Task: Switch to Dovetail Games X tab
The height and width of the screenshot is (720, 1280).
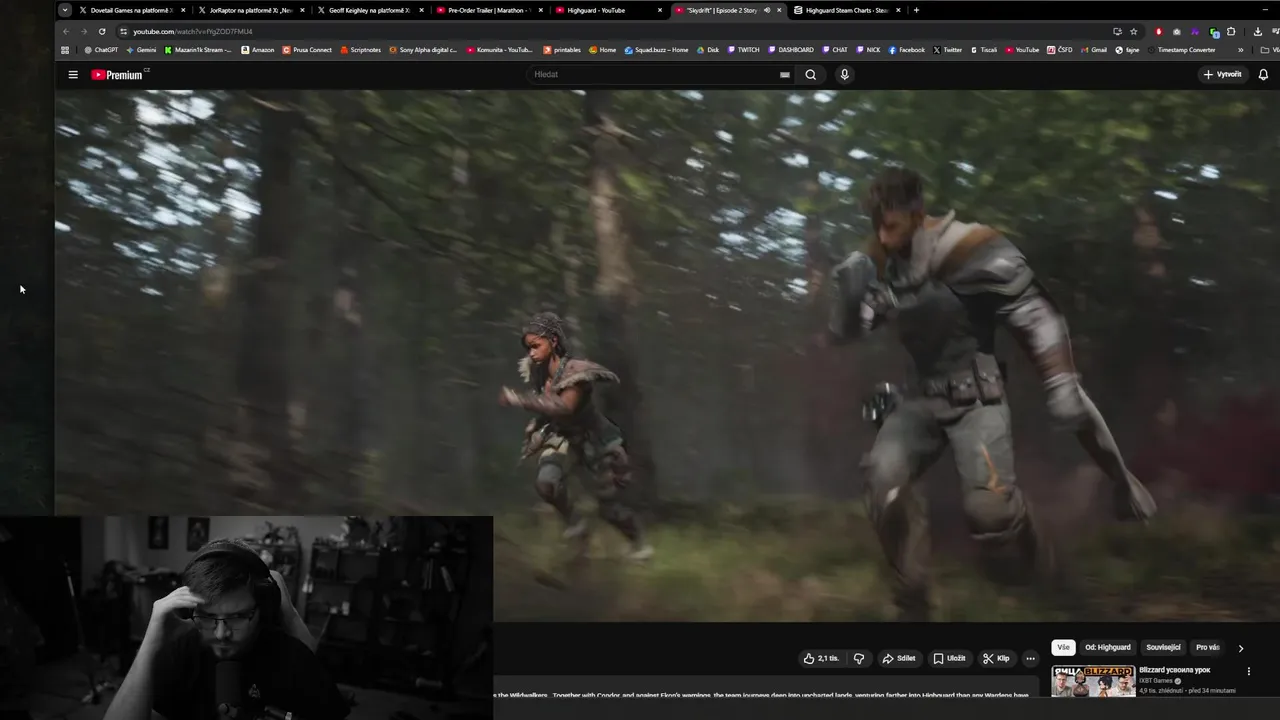Action: 132,10
